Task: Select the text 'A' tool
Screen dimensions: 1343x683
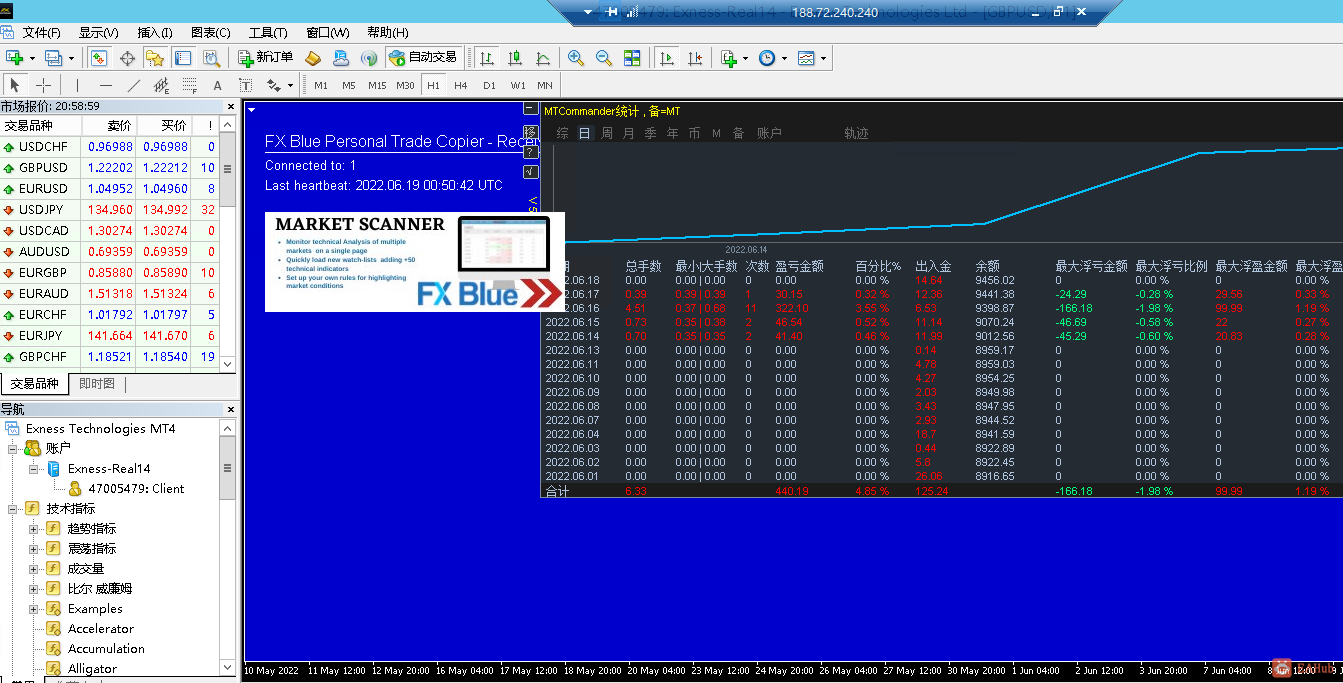Action: [x=217, y=85]
